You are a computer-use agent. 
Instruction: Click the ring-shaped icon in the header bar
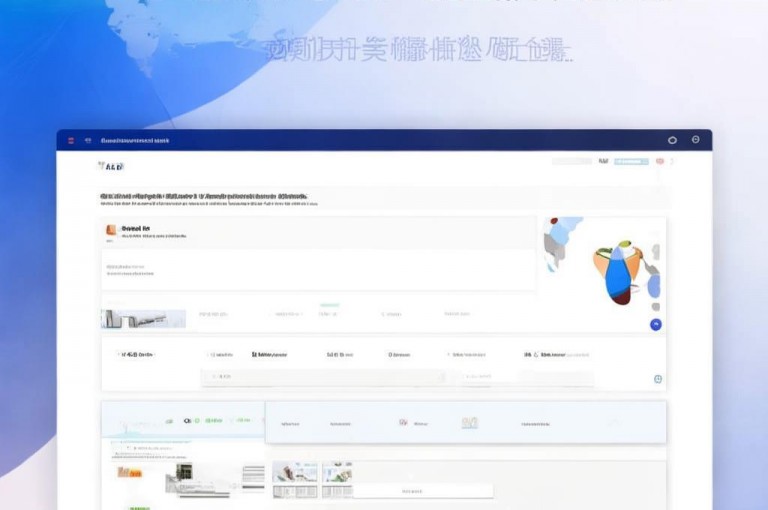(672, 140)
